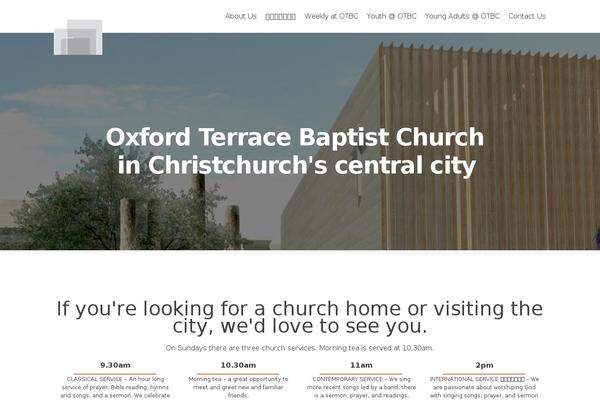Click the CLASSICAL SERVICE description text
600x400 pixels.
(115, 387)
